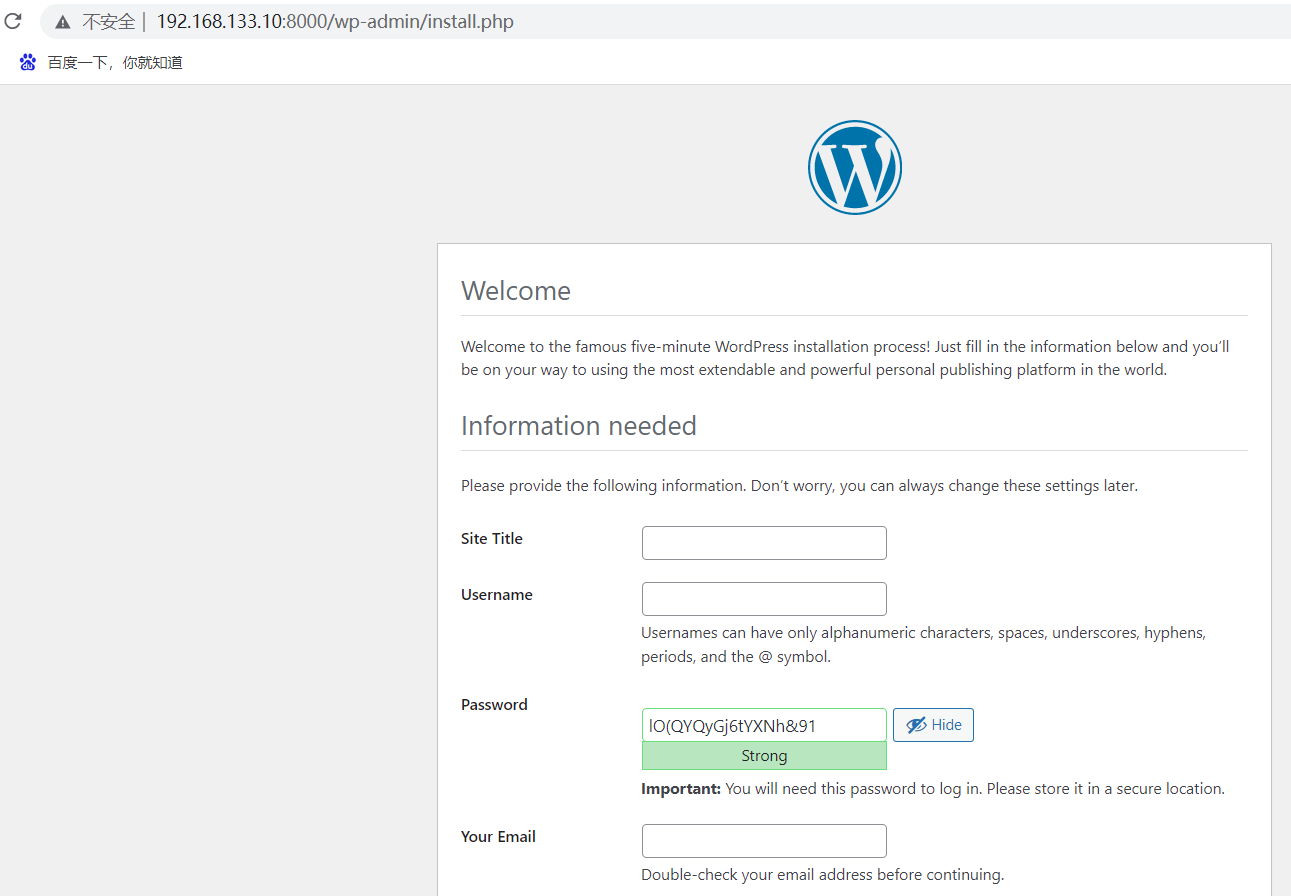Click the Welcome heading
Screen dimensions: 1291x896
click(x=516, y=291)
